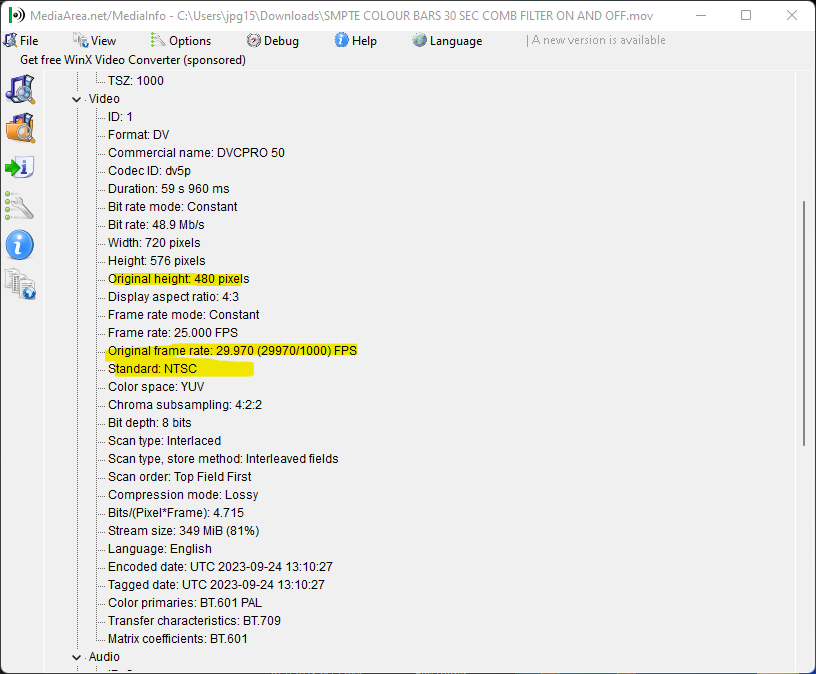This screenshot has width=816, height=674.
Task: Select 'Chroma subsampling: 4:2:2' row
Action: coord(185,405)
